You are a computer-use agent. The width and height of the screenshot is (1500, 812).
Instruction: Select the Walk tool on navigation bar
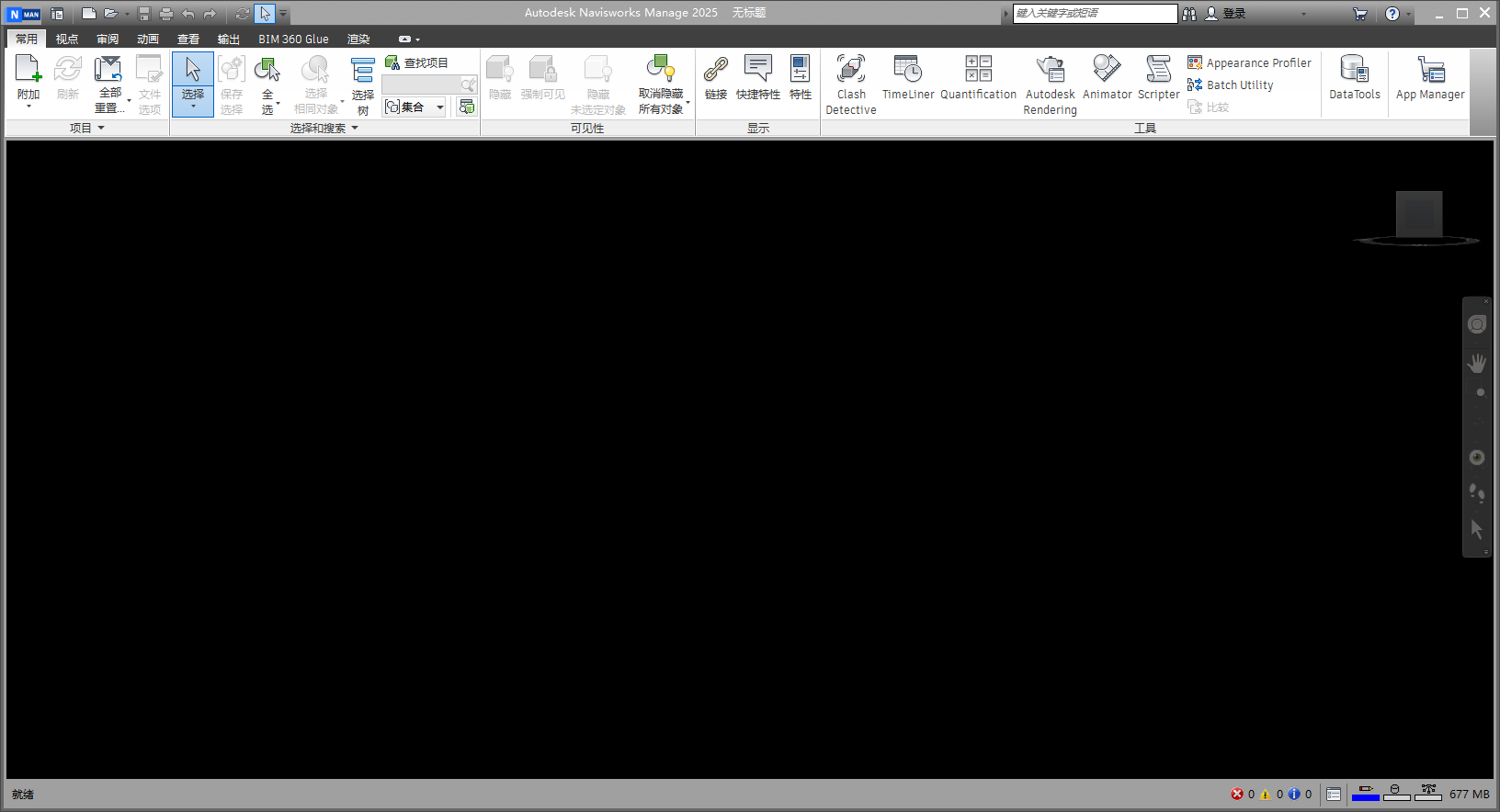coord(1477,492)
